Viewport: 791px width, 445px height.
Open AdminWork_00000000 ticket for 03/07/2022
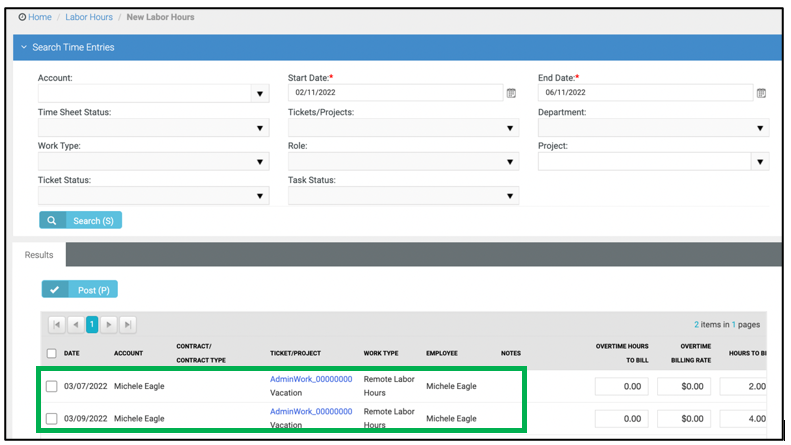(310, 379)
